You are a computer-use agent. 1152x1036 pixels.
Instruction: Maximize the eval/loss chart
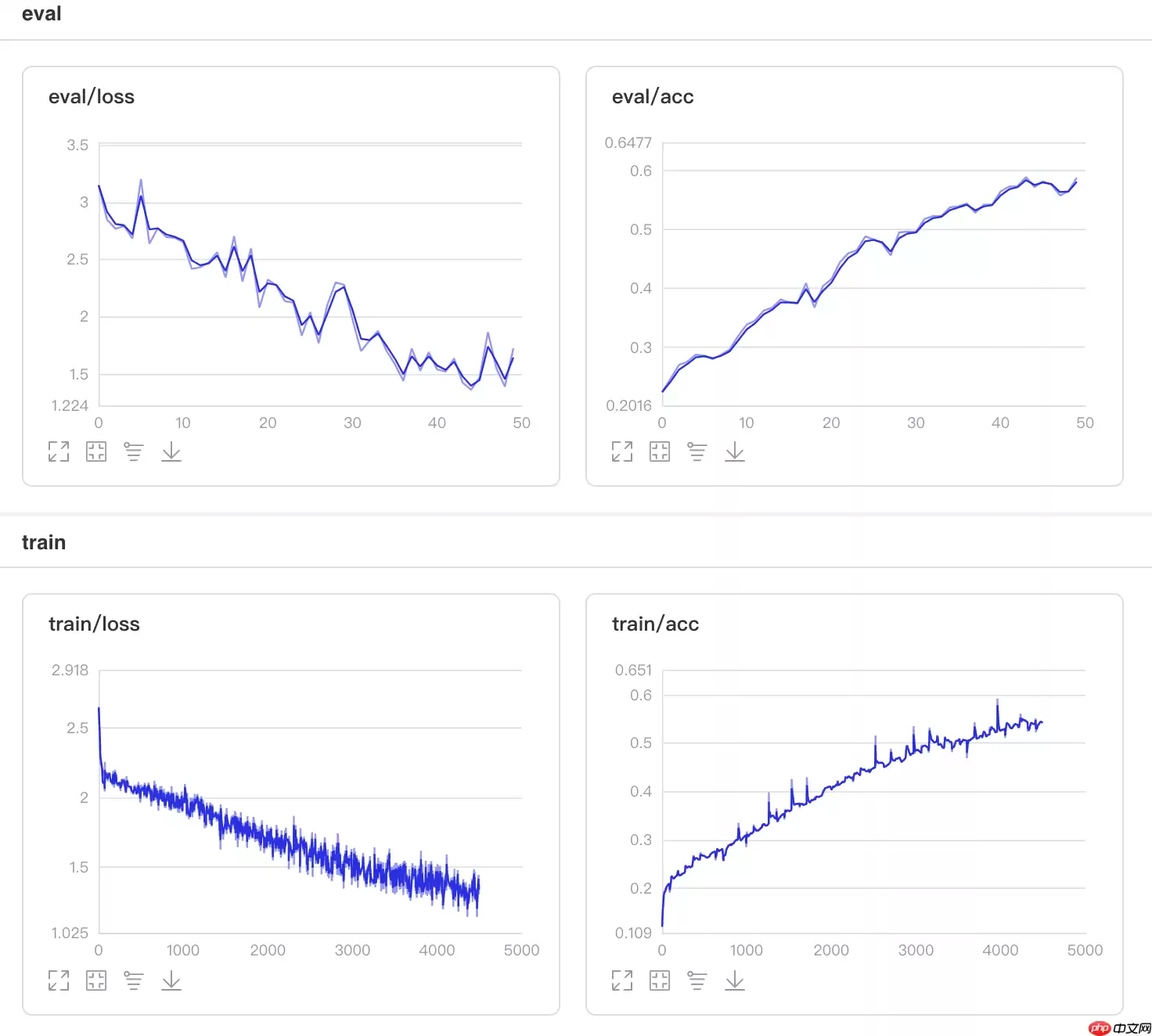(59, 451)
